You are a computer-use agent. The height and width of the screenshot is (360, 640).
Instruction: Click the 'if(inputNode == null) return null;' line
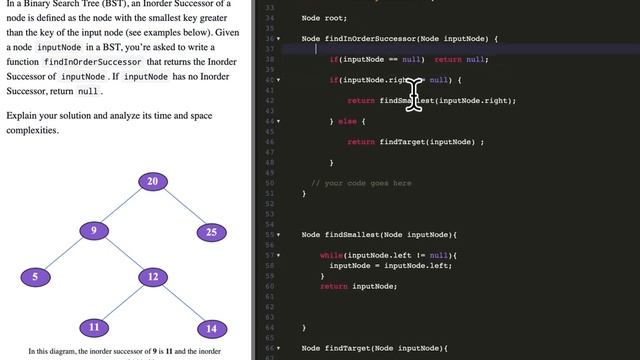coord(409,60)
